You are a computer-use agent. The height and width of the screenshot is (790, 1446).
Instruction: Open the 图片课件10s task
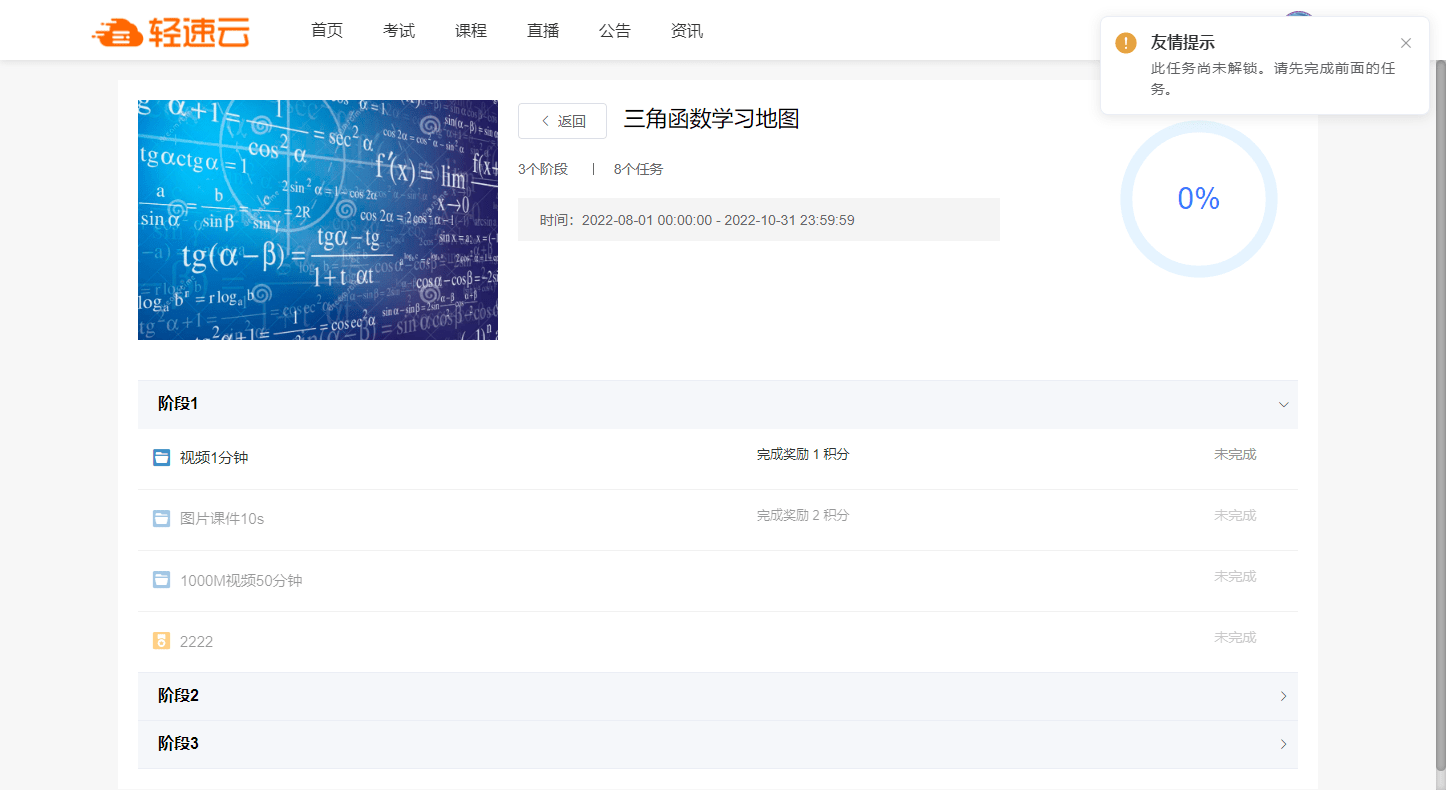coord(222,519)
